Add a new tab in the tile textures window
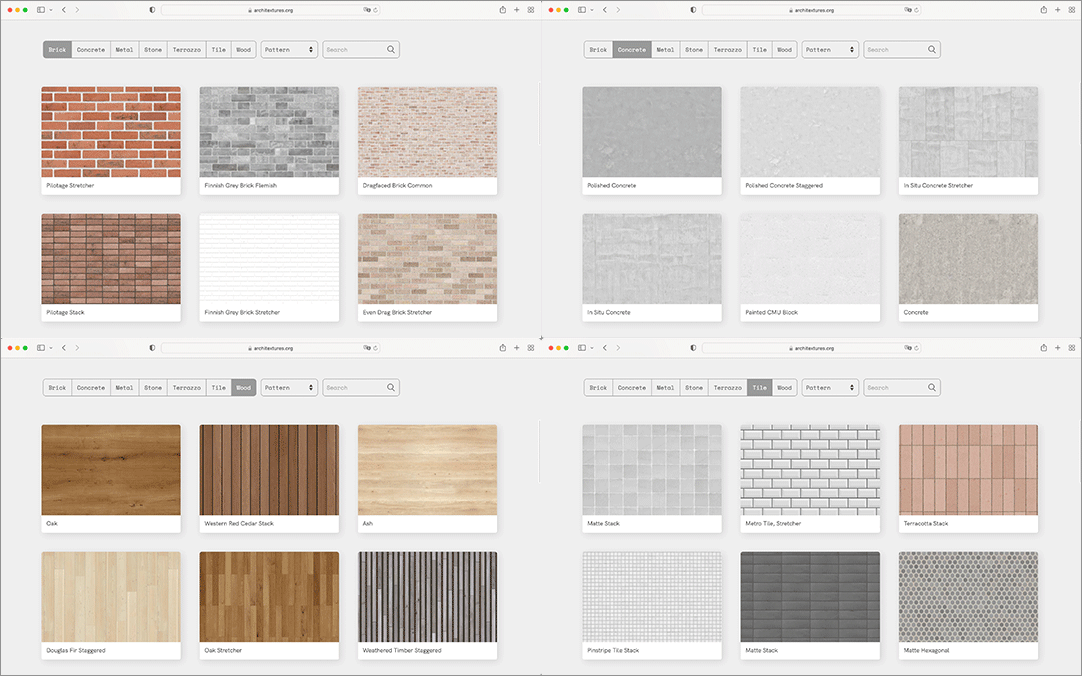 click(x=1057, y=348)
